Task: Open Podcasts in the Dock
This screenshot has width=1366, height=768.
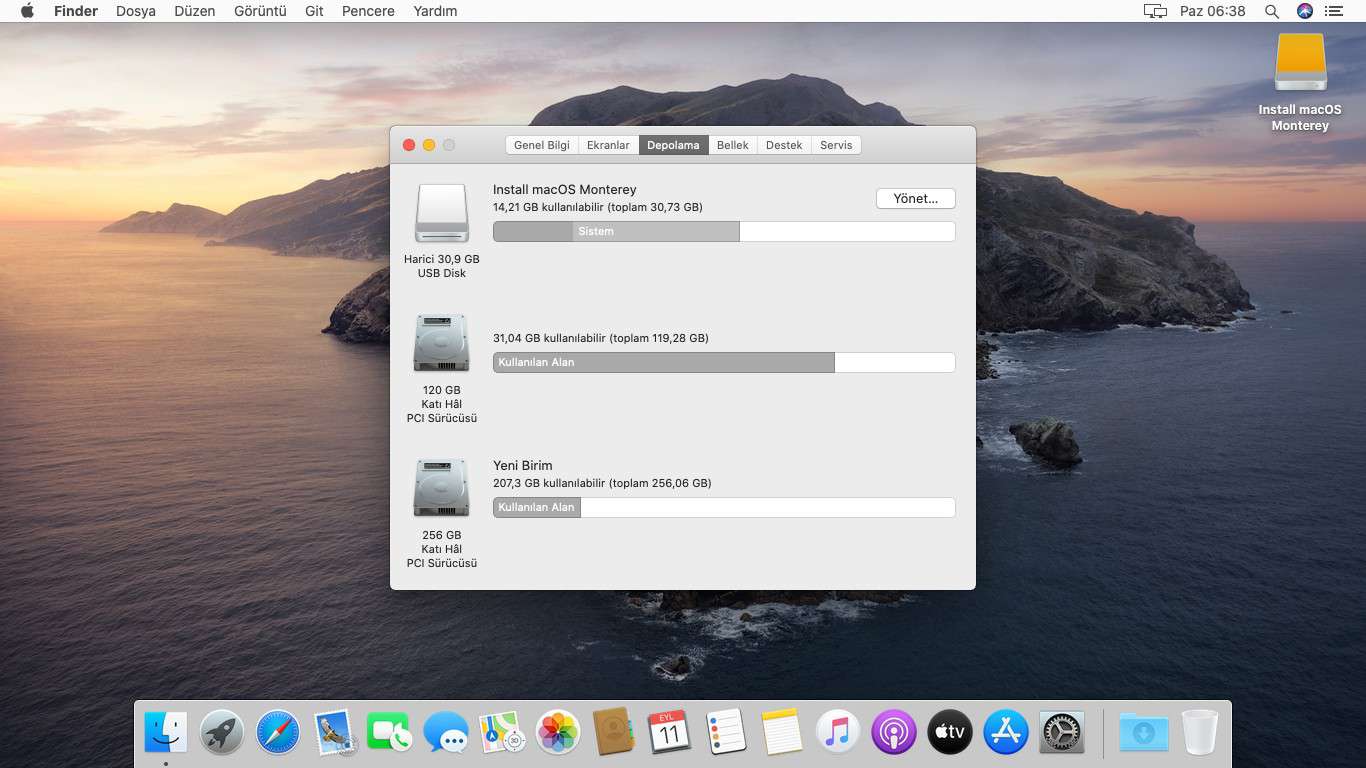Action: point(894,732)
